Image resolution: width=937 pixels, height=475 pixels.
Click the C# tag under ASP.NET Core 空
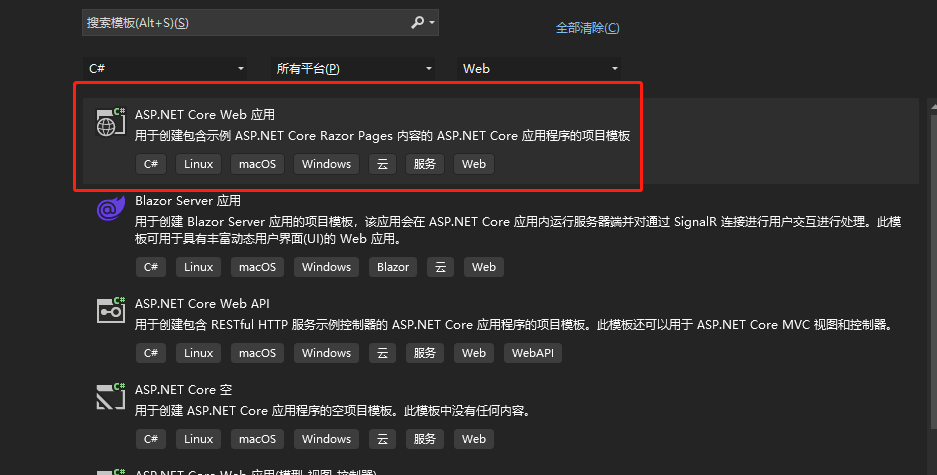(151, 439)
